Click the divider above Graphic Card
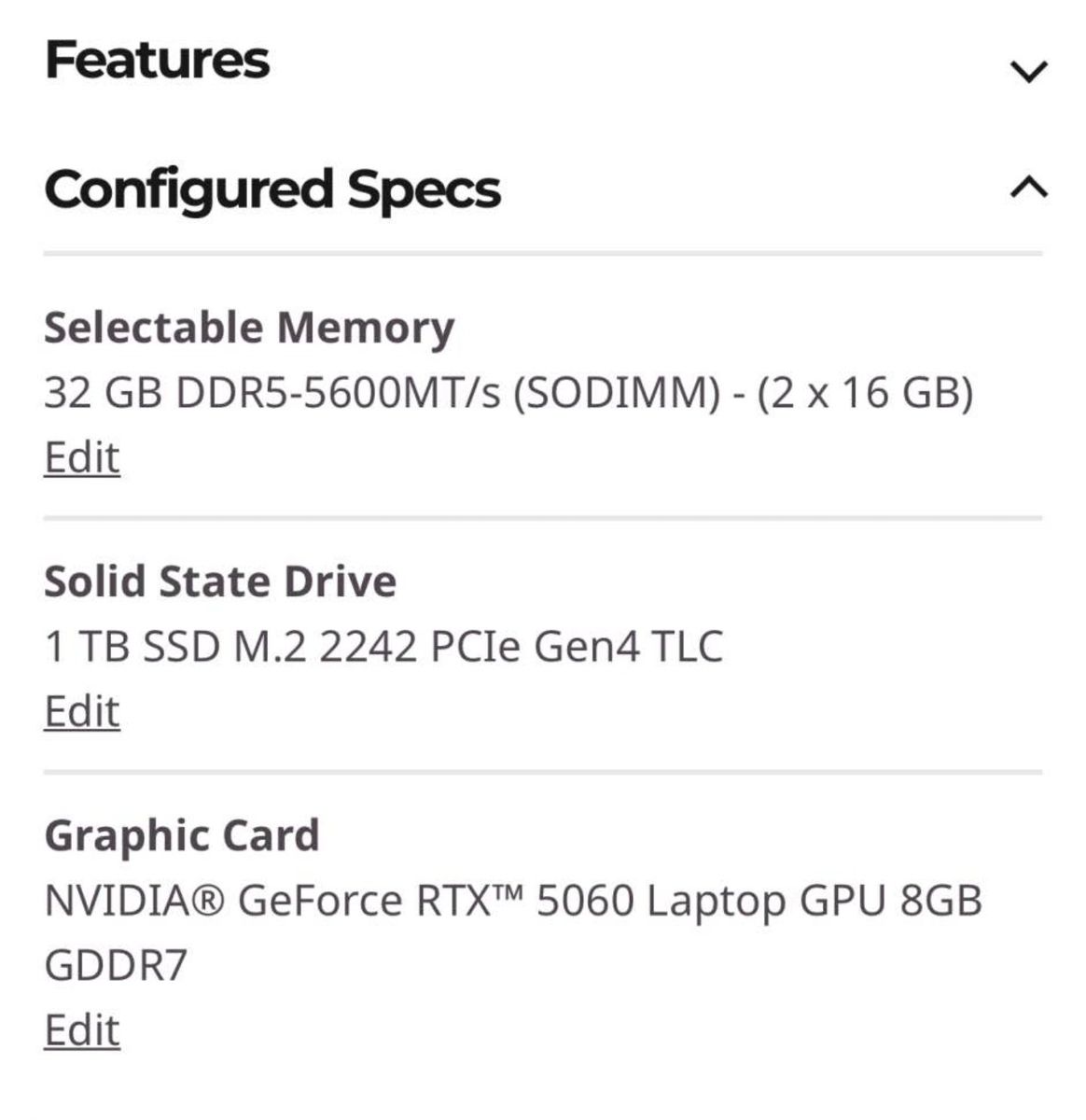1086x1120 pixels. coord(543,772)
